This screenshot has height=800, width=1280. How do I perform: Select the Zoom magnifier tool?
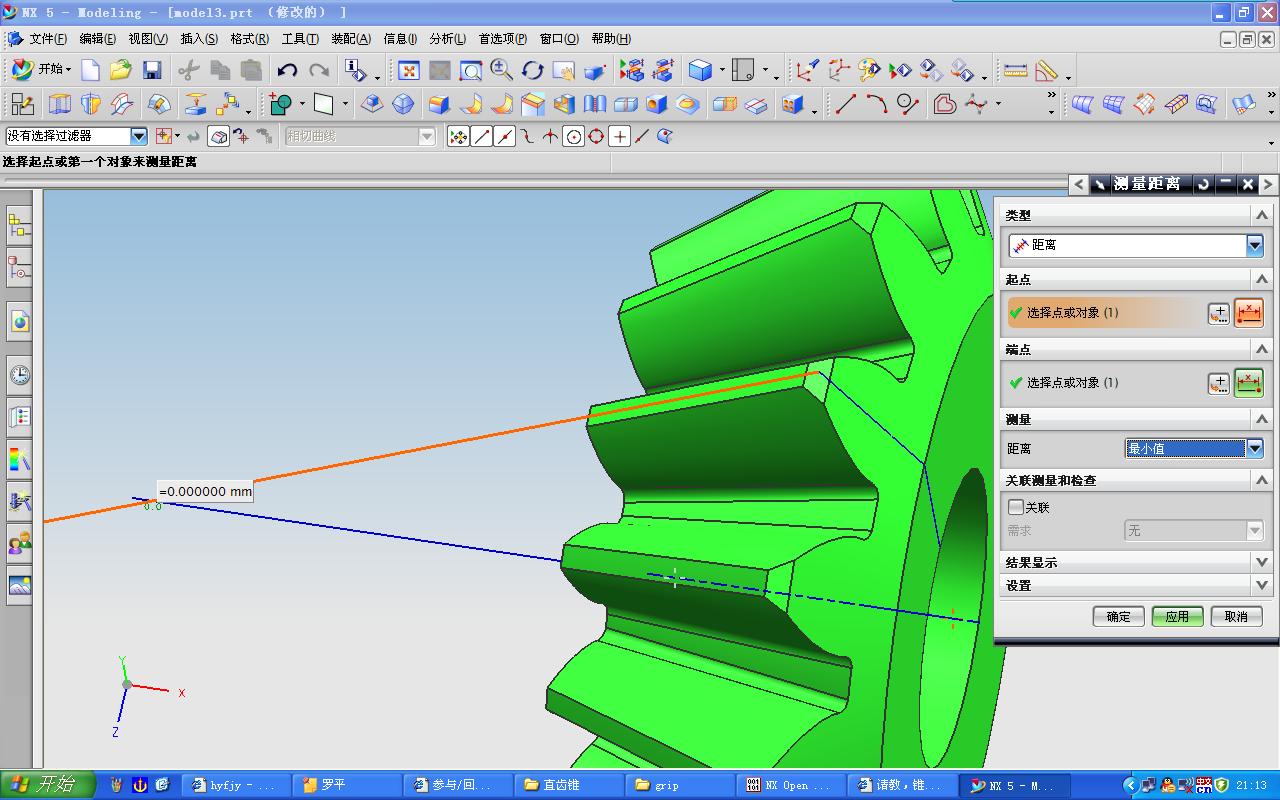coord(502,70)
